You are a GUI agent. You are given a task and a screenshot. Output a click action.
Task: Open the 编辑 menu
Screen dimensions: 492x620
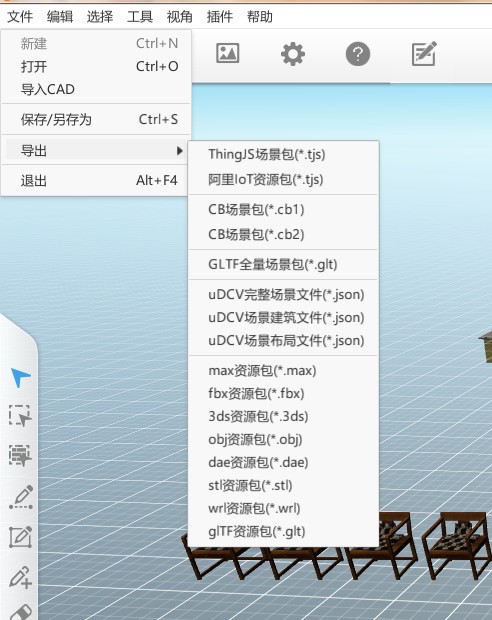[60, 17]
